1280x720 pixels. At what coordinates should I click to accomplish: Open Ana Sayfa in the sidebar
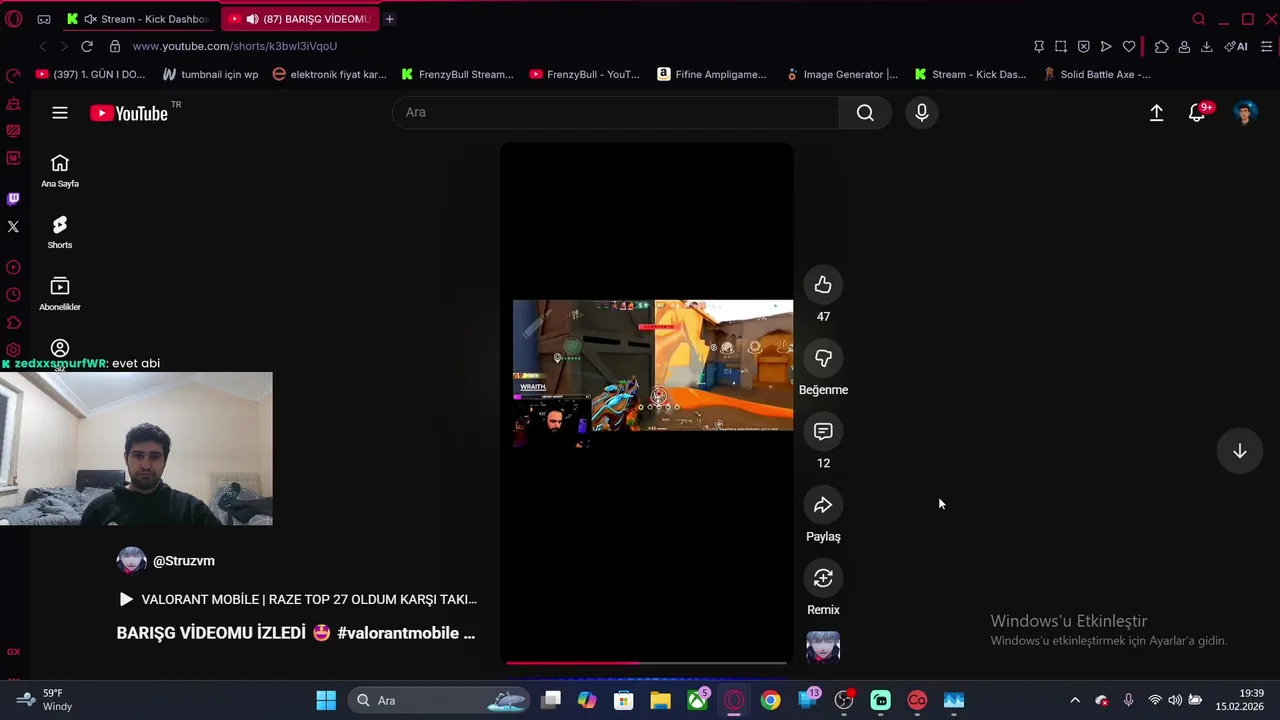point(60,171)
